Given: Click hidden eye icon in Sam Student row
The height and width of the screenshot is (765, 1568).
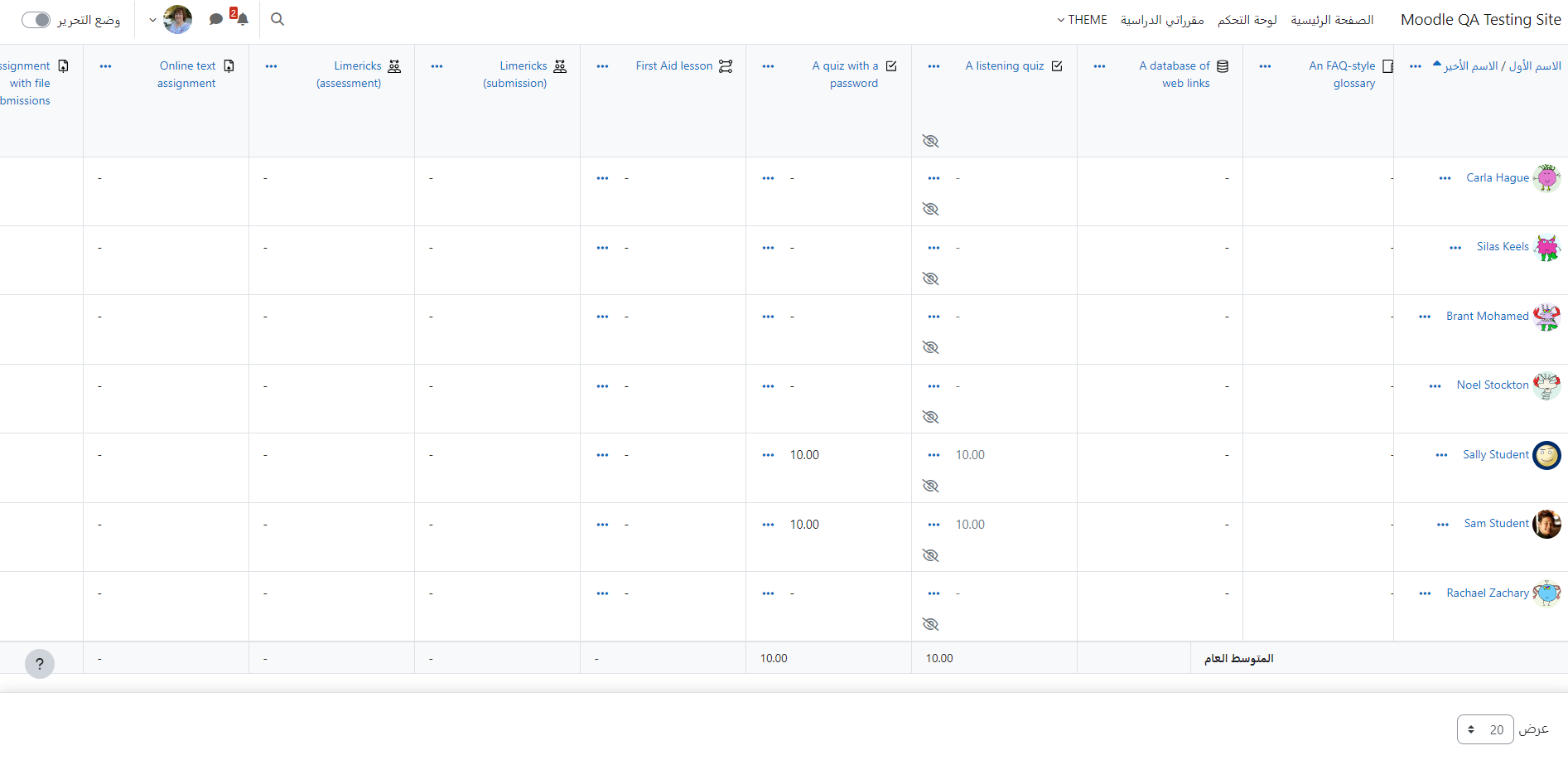Looking at the screenshot, I should tap(930, 555).
